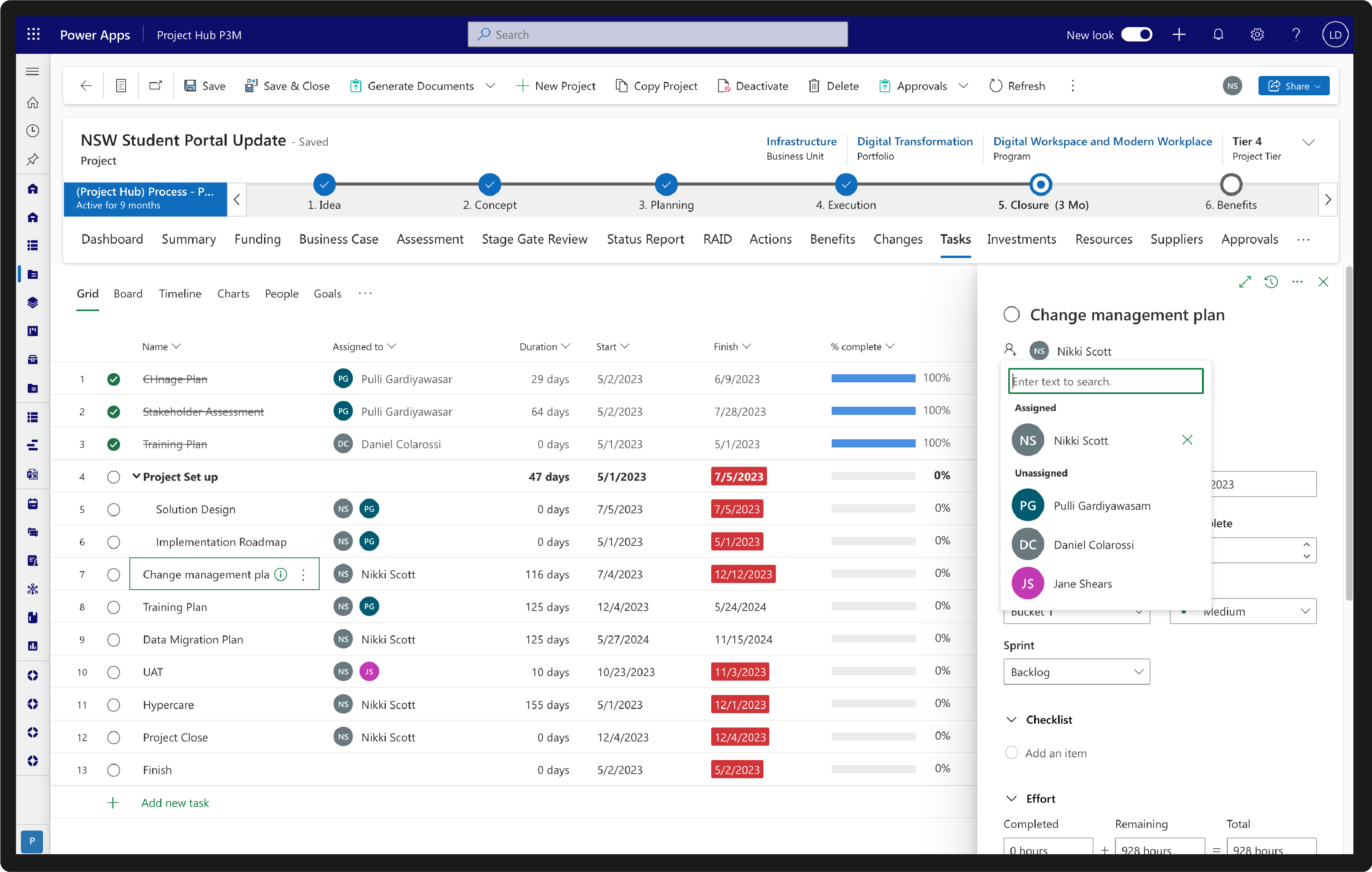The height and width of the screenshot is (872, 1372).
Task: Click the Enter text to search field
Action: 1105,381
